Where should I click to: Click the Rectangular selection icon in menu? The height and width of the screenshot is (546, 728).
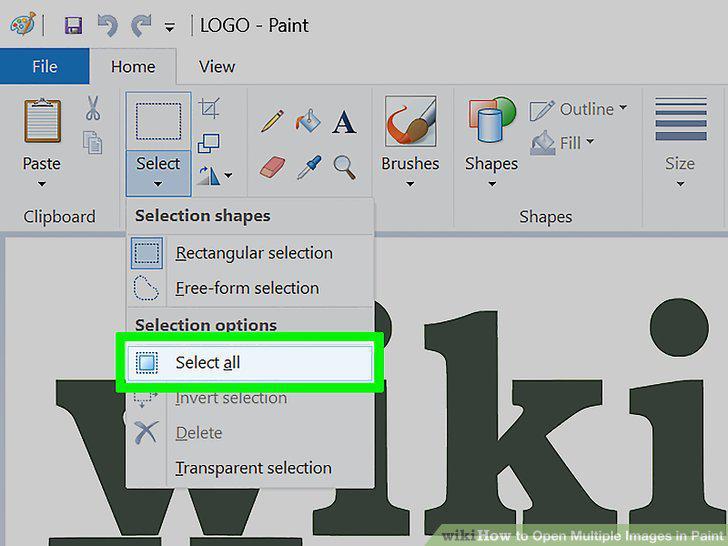coord(147,253)
